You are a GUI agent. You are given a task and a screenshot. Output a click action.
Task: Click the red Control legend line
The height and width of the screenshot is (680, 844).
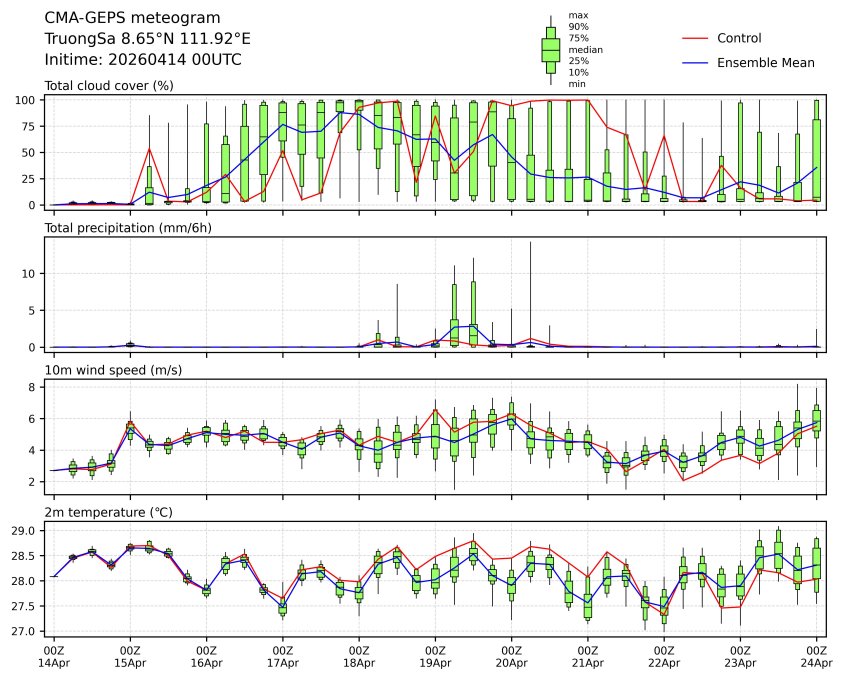pyautogui.click(x=695, y=38)
